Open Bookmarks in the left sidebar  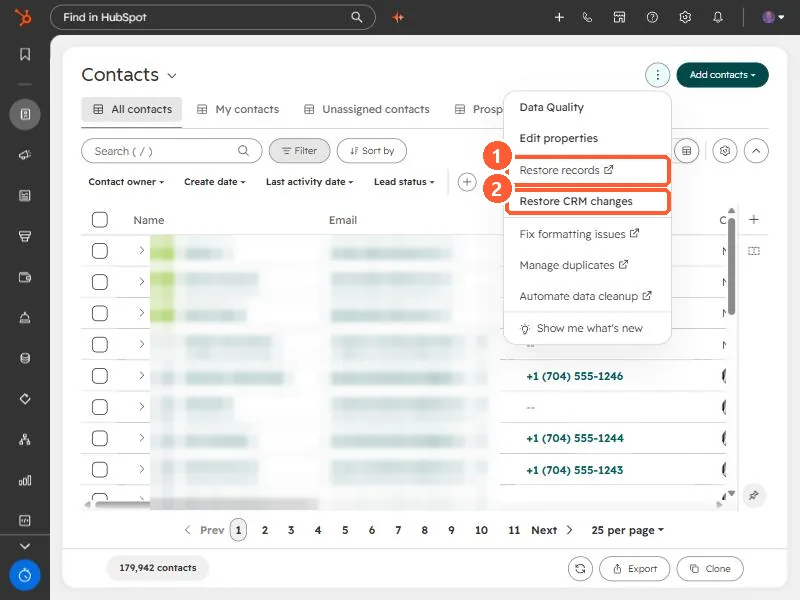24,54
